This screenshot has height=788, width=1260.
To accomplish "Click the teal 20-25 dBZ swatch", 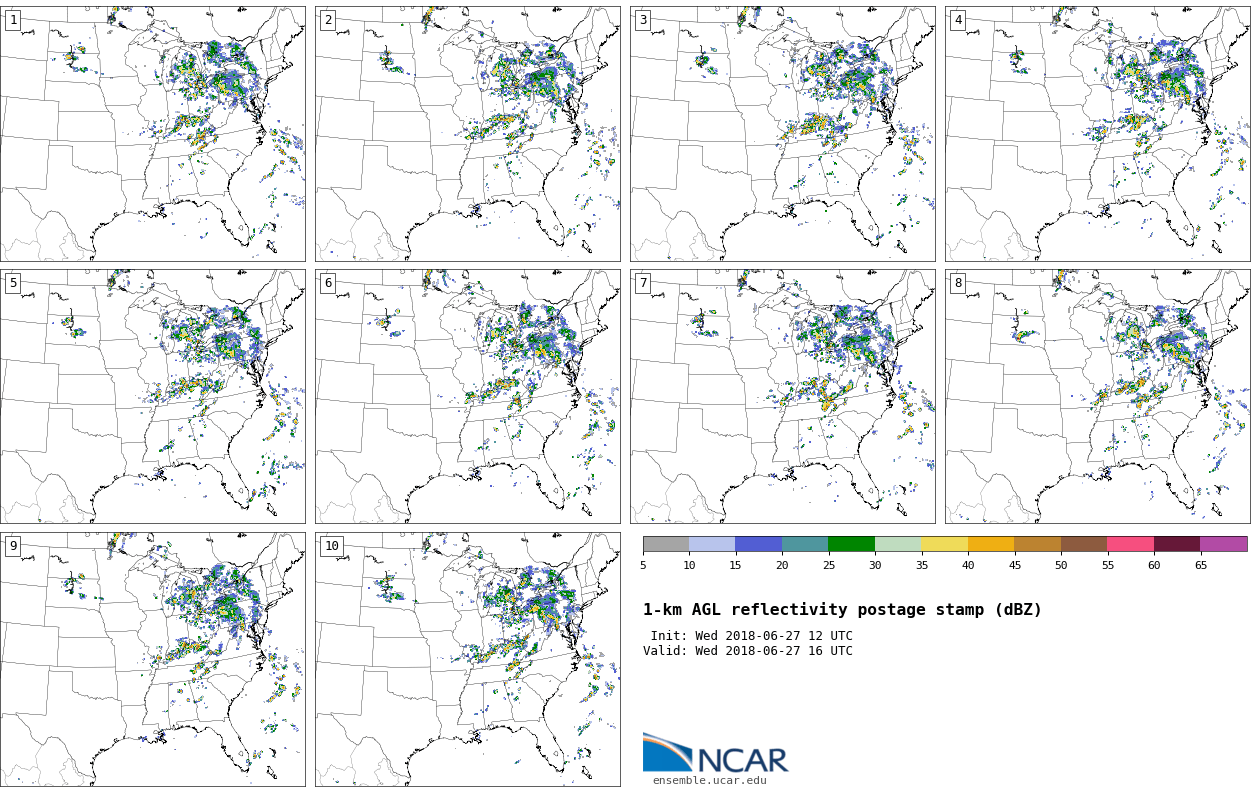I will (805, 544).
